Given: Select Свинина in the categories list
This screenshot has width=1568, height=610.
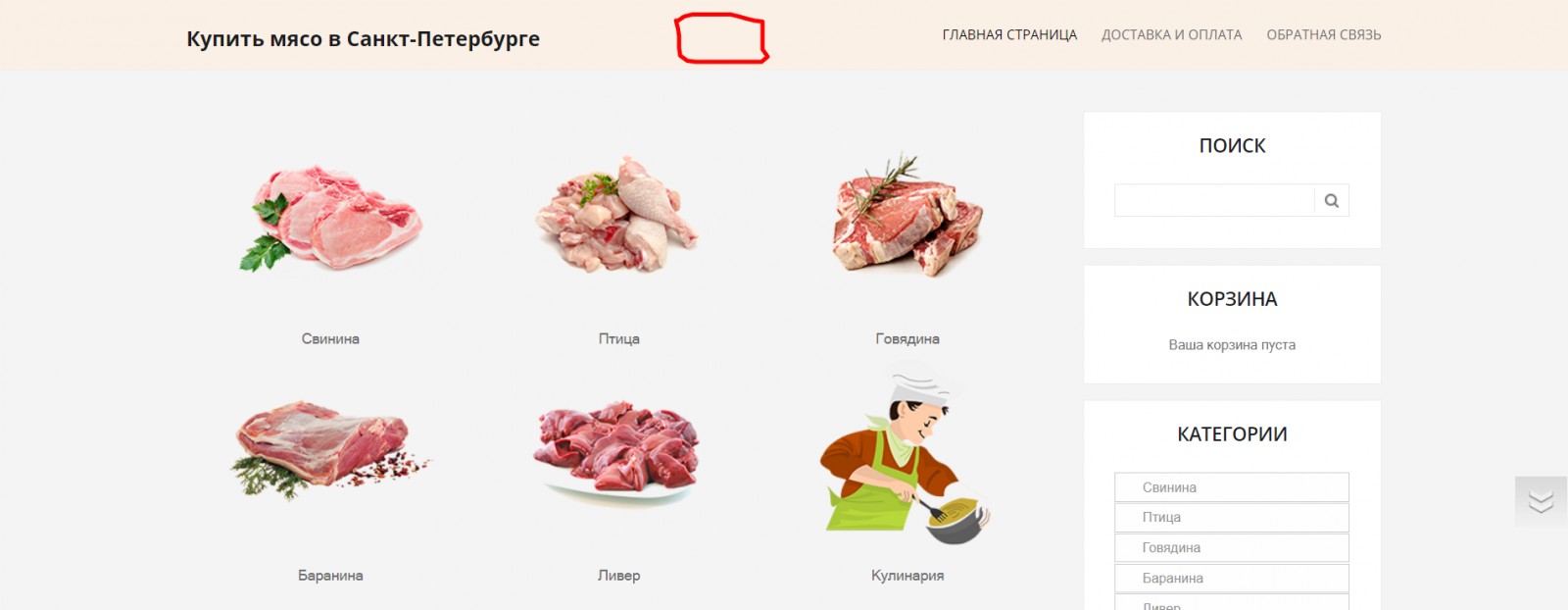Looking at the screenshot, I should 1232,487.
